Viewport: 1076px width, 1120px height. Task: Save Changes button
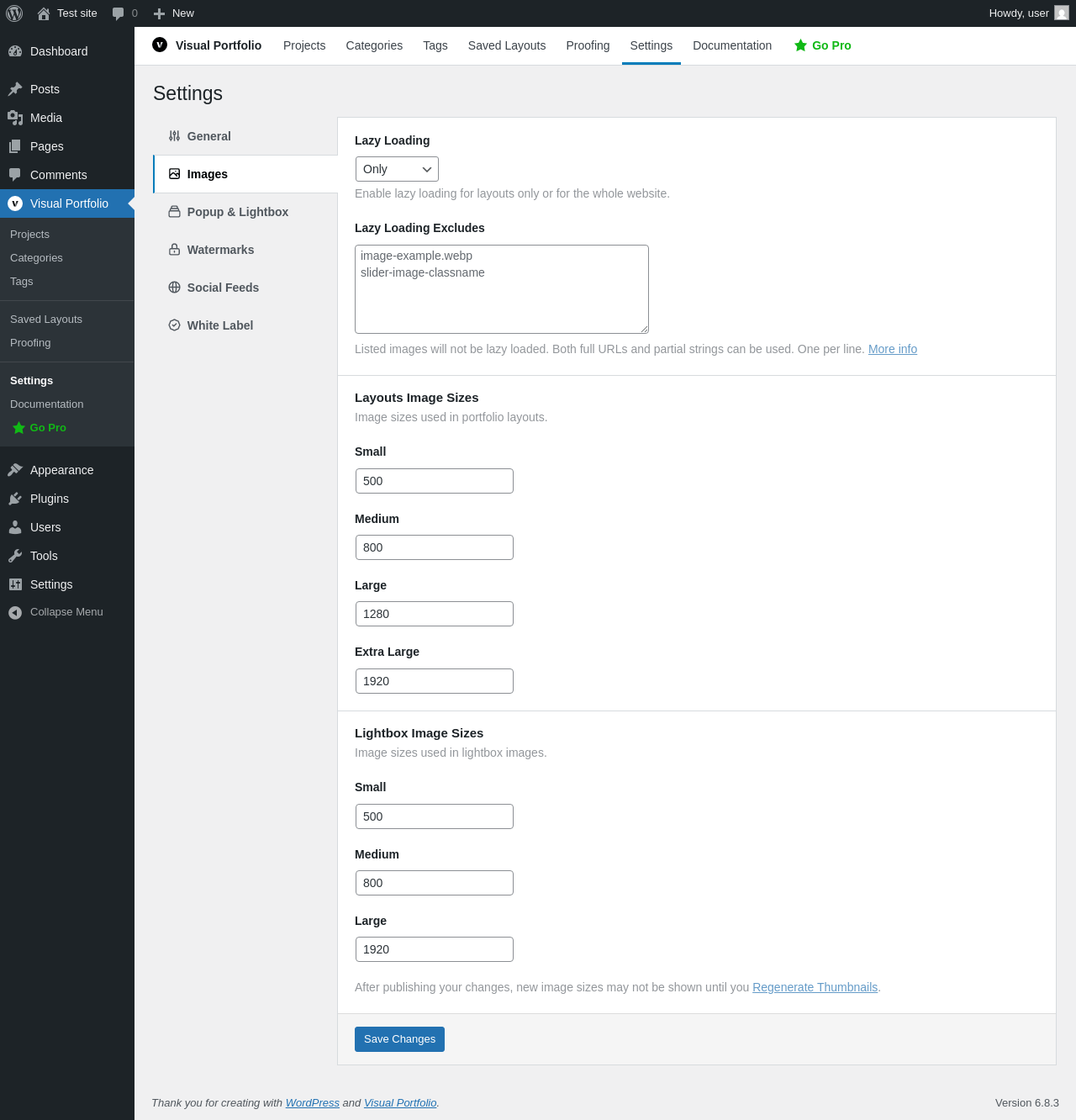[x=399, y=1039]
